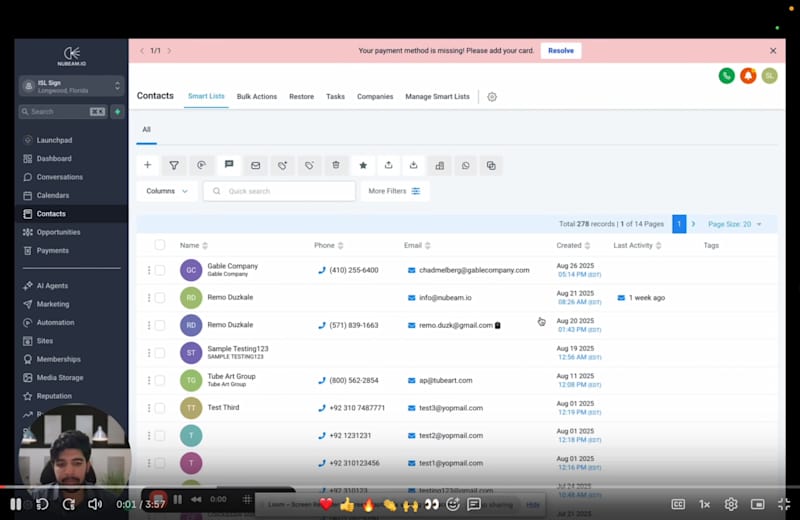Click the import contacts download icon
Viewport: 800px width, 520px height.
click(x=413, y=165)
